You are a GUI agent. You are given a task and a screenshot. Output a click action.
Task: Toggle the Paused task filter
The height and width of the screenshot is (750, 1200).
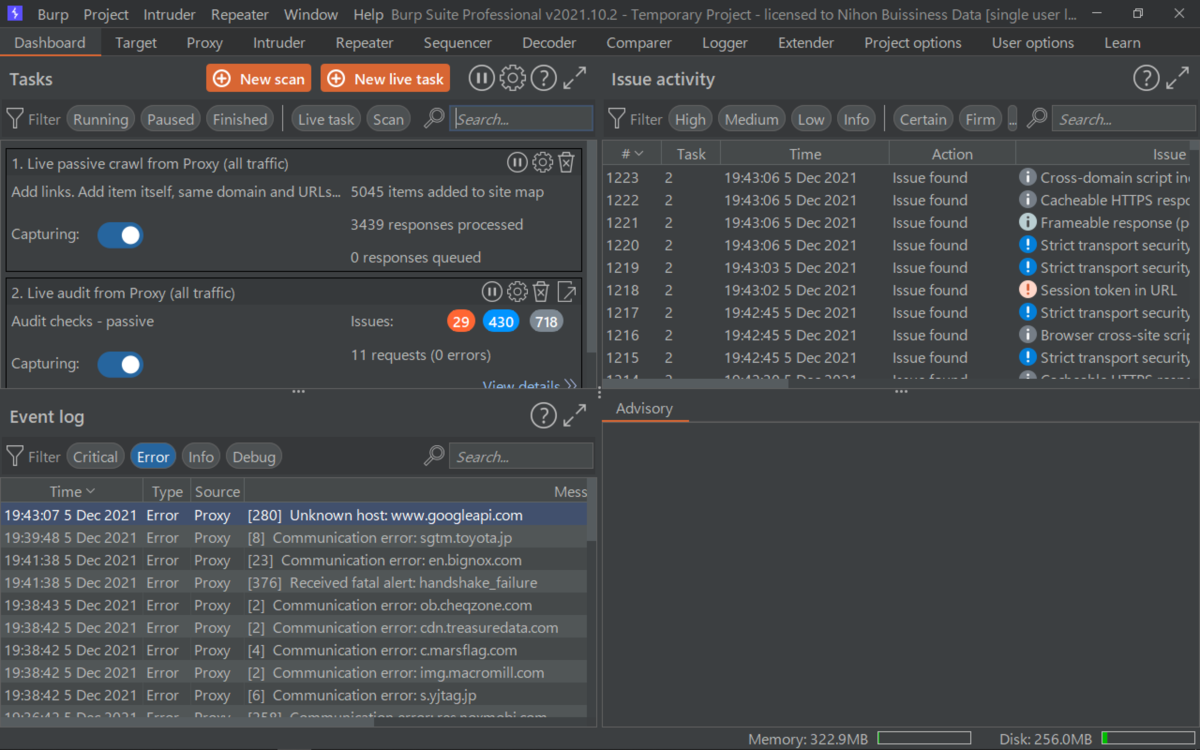pos(170,119)
